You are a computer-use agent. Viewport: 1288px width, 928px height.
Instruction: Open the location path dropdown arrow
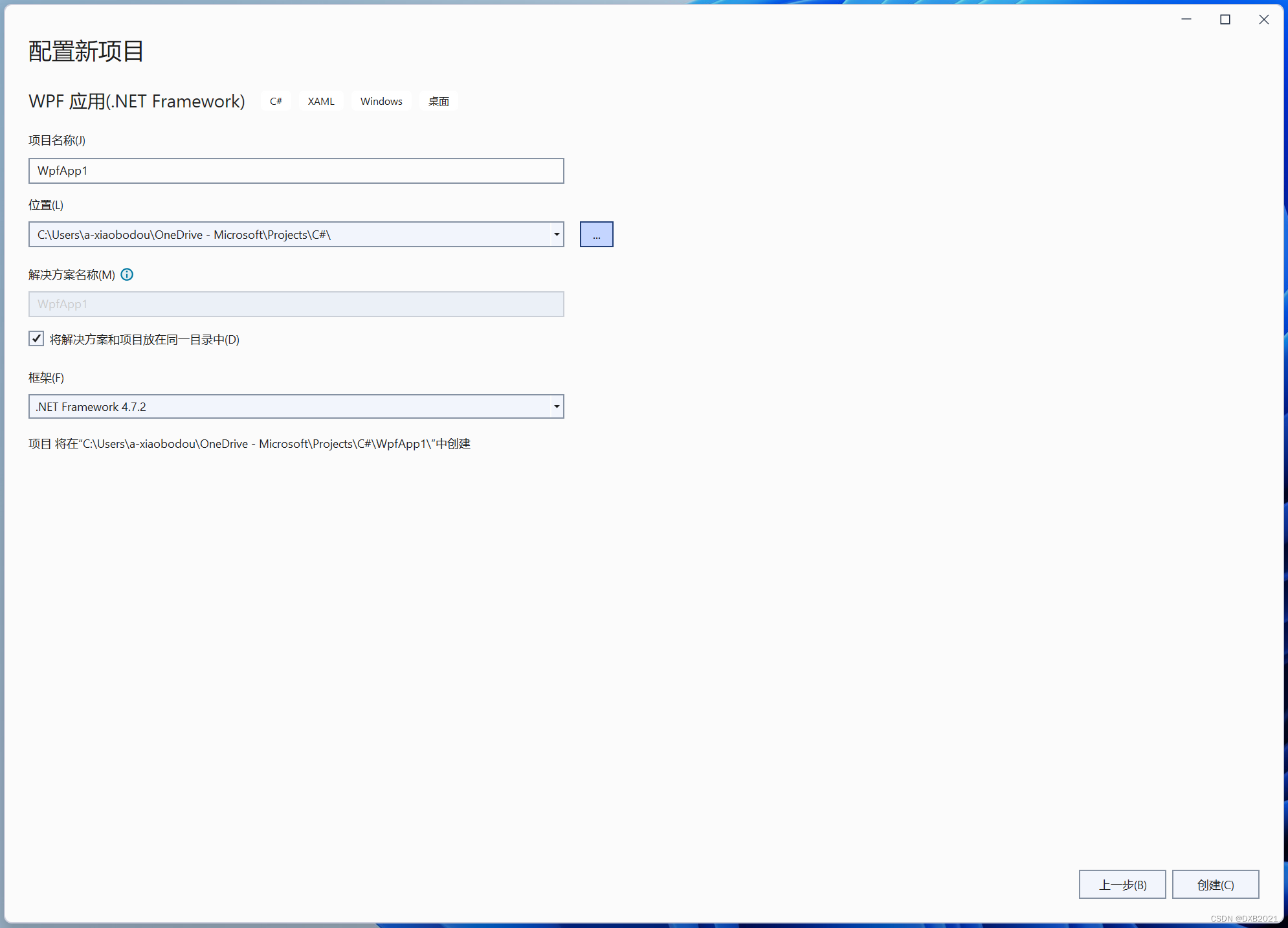tap(557, 234)
